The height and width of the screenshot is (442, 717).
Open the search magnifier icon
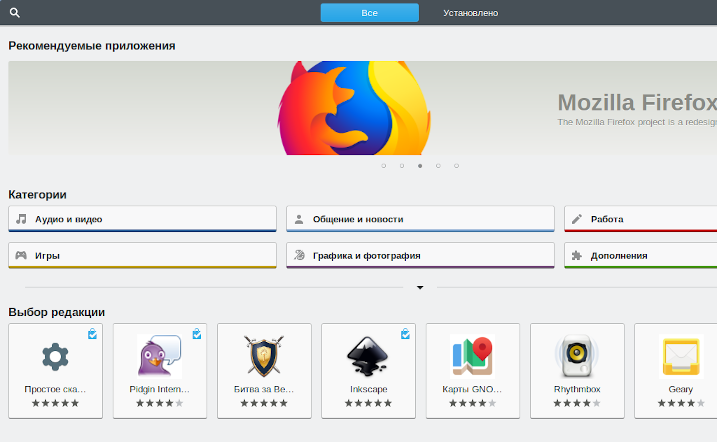(x=15, y=13)
